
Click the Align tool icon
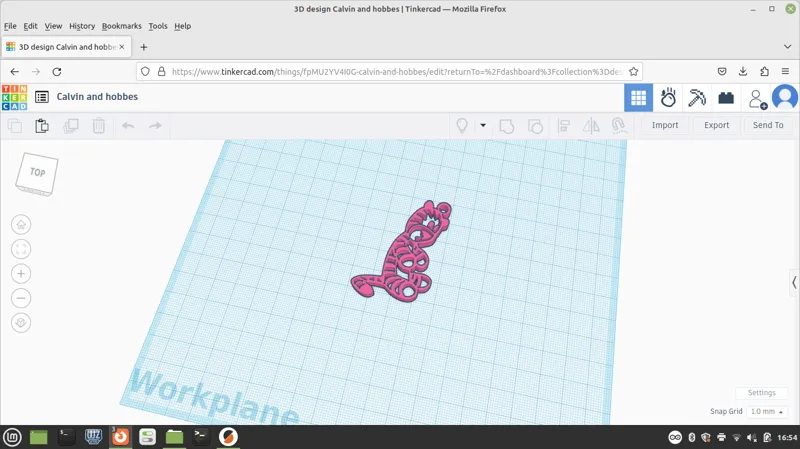point(564,126)
